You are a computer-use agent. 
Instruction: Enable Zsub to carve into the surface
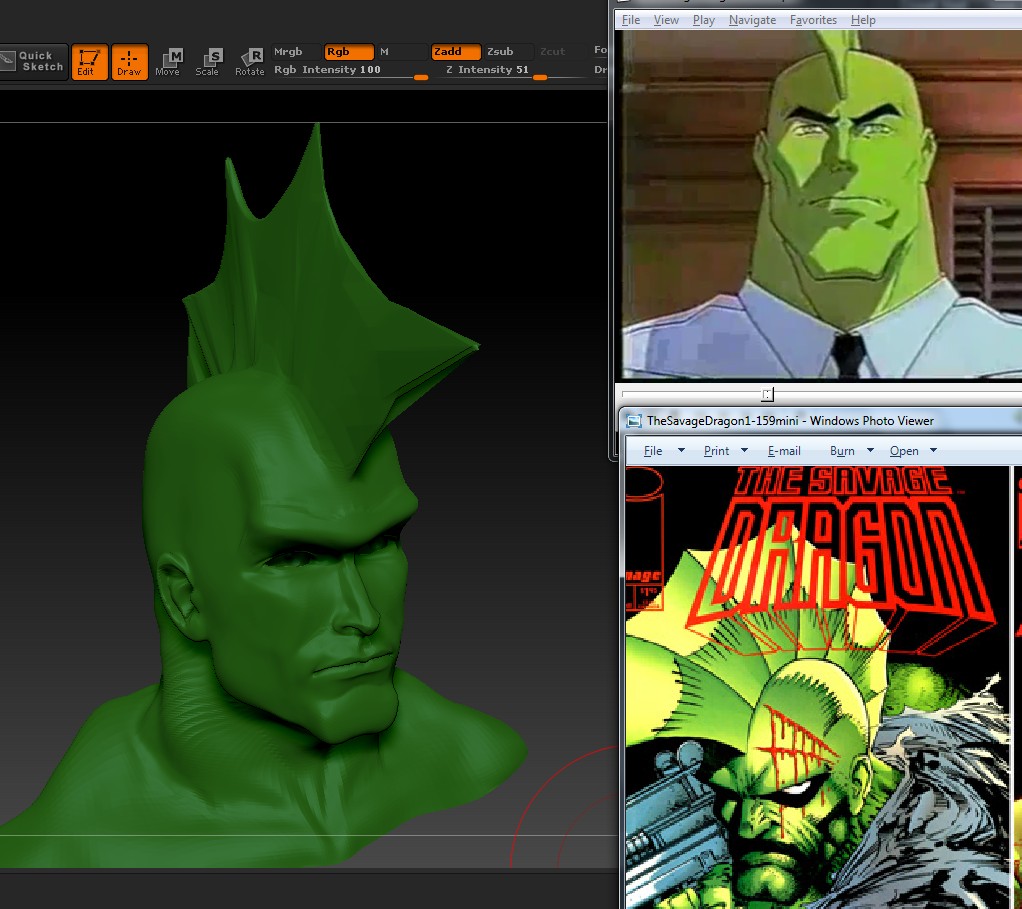pos(501,52)
